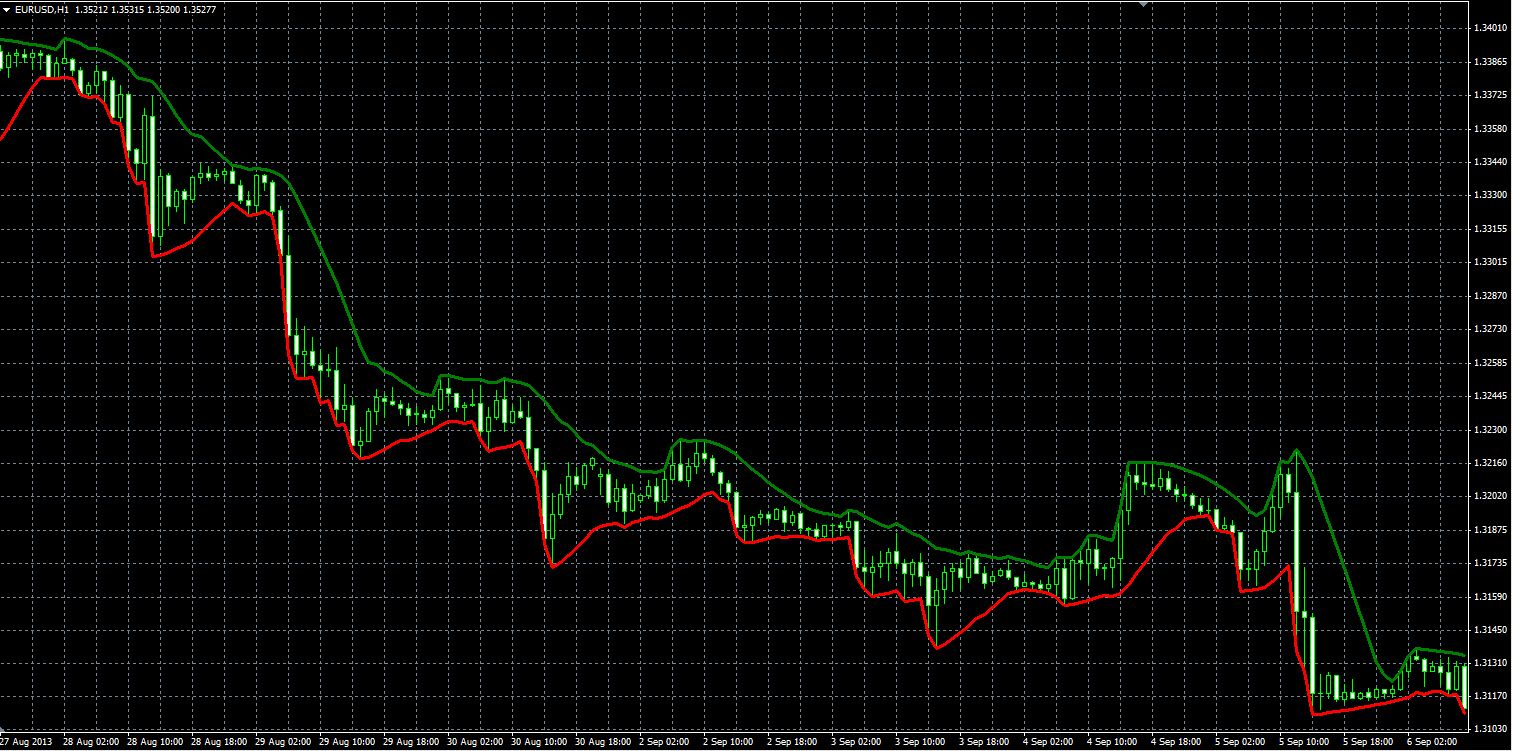Click the 1.32300 price label
Viewport: 1513px width, 751px height.
1491,430
